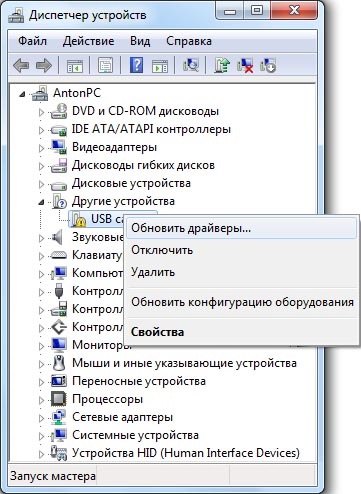Click the show/hide console tree icon
Viewport: 361px width, 494px height.
pyautogui.click(x=75, y=66)
